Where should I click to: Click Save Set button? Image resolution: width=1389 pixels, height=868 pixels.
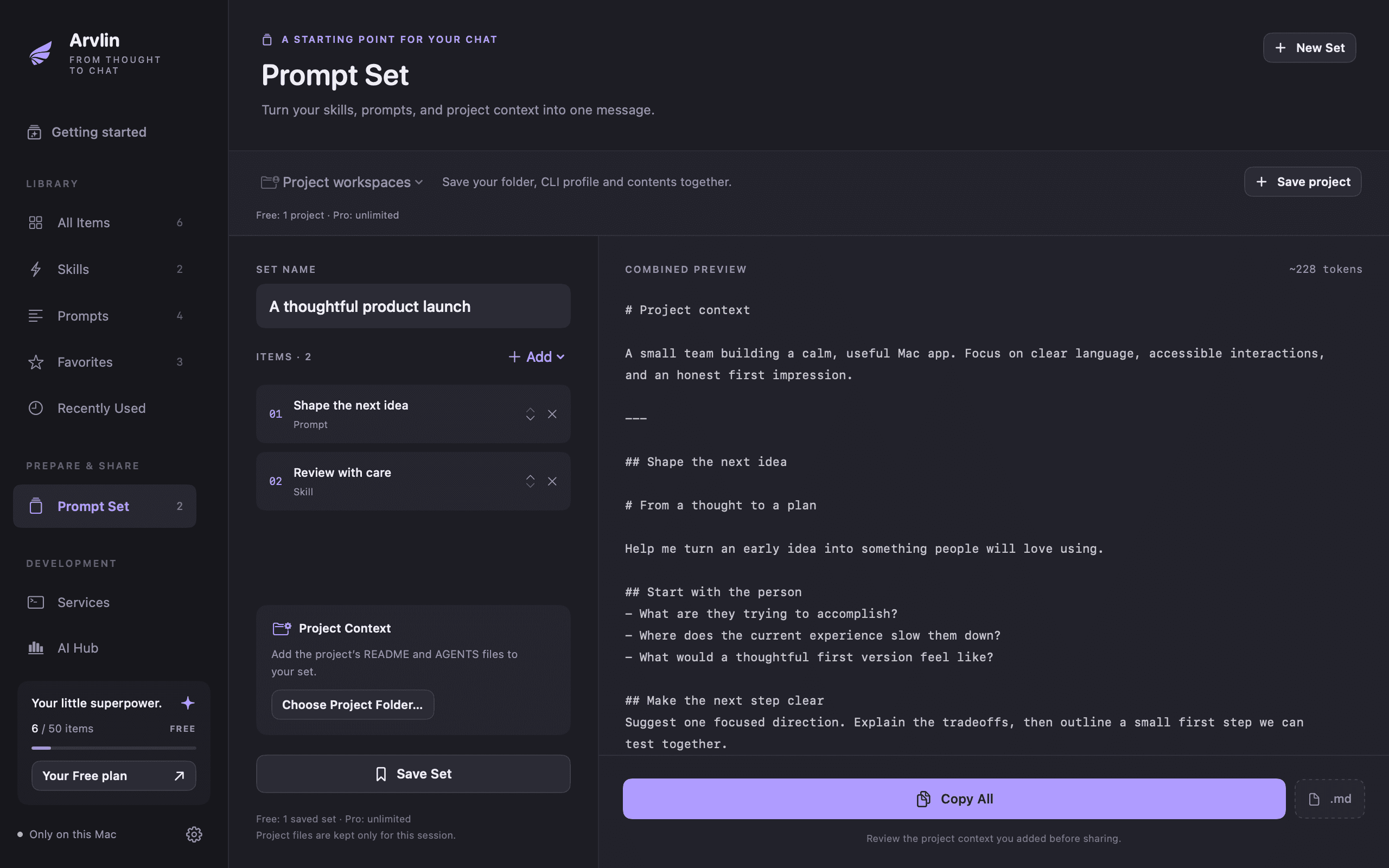[413, 774]
